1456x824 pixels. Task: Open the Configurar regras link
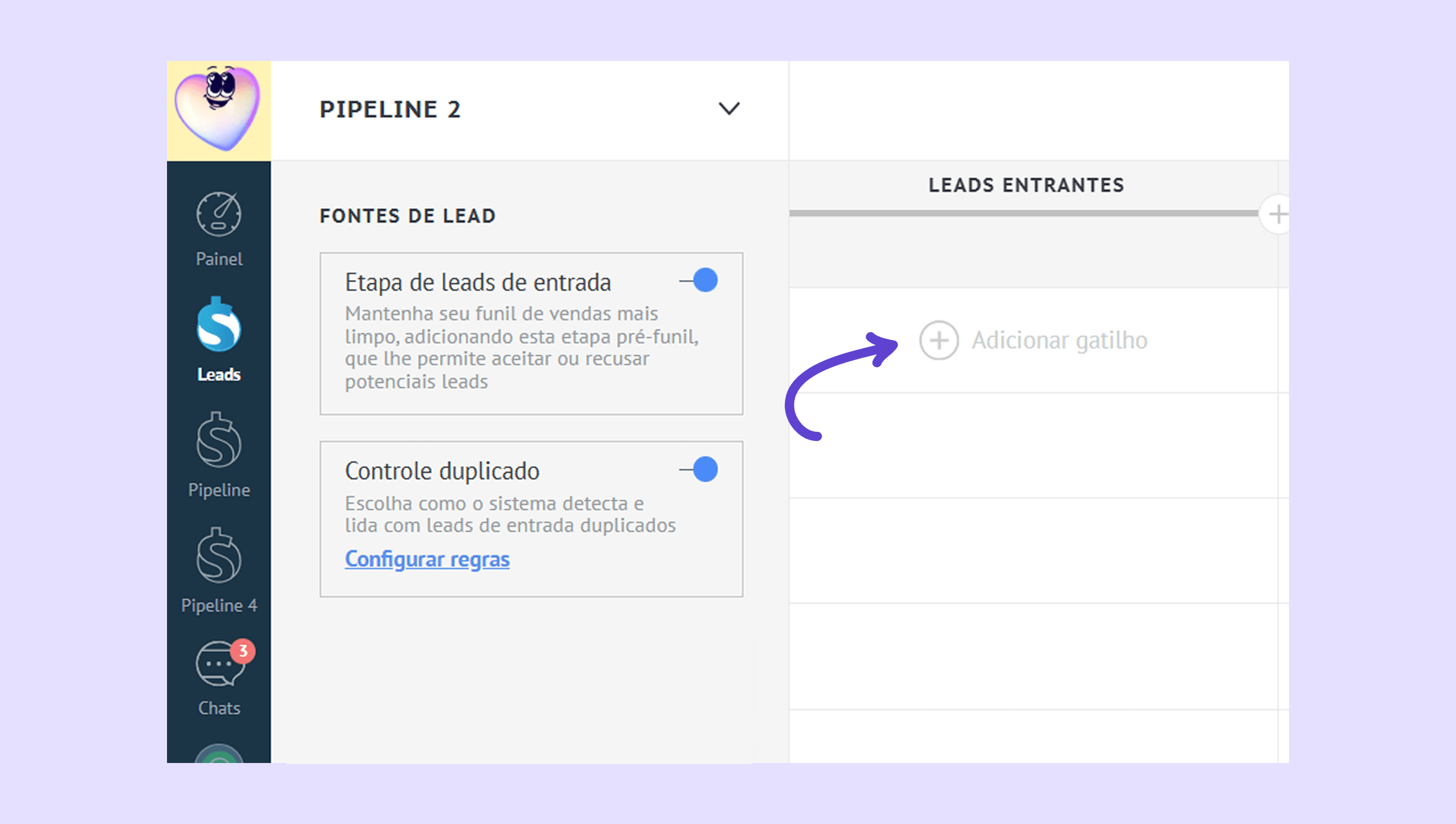tap(427, 559)
